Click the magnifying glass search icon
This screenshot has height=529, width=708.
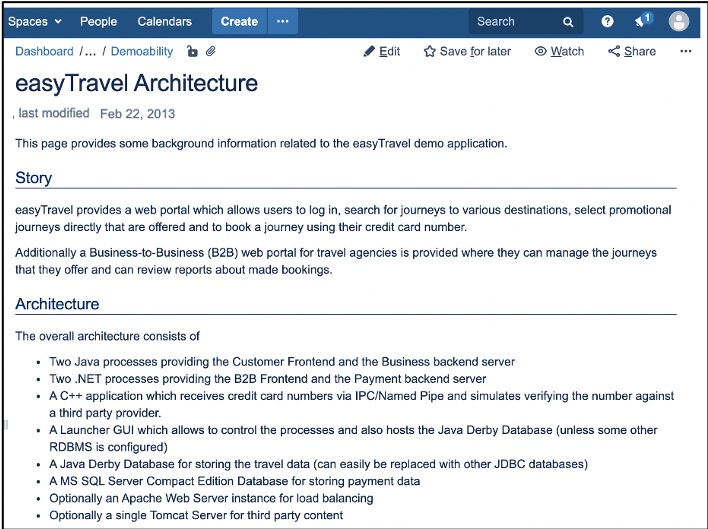[x=568, y=22]
